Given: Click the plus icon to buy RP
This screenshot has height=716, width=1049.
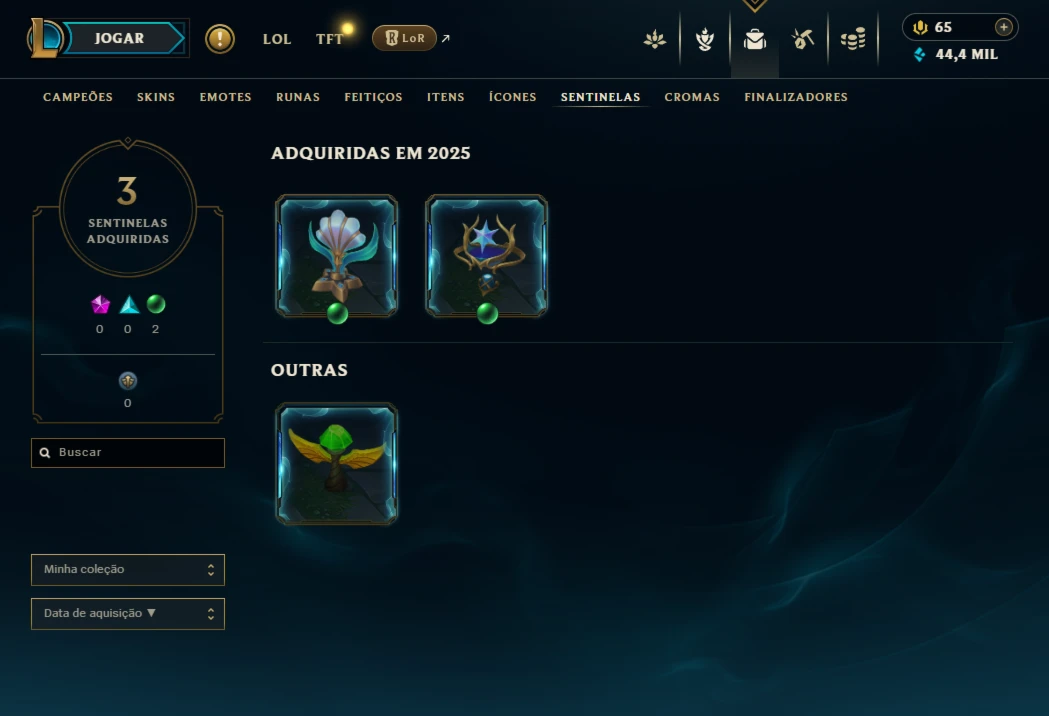Looking at the screenshot, I should [x=1004, y=27].
